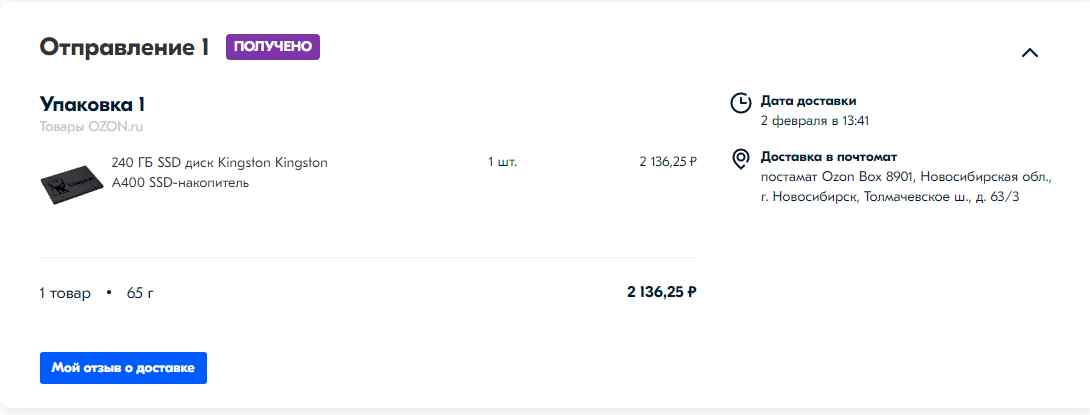Collapse the Отправление 1 section with chevron

(1030, 53)
